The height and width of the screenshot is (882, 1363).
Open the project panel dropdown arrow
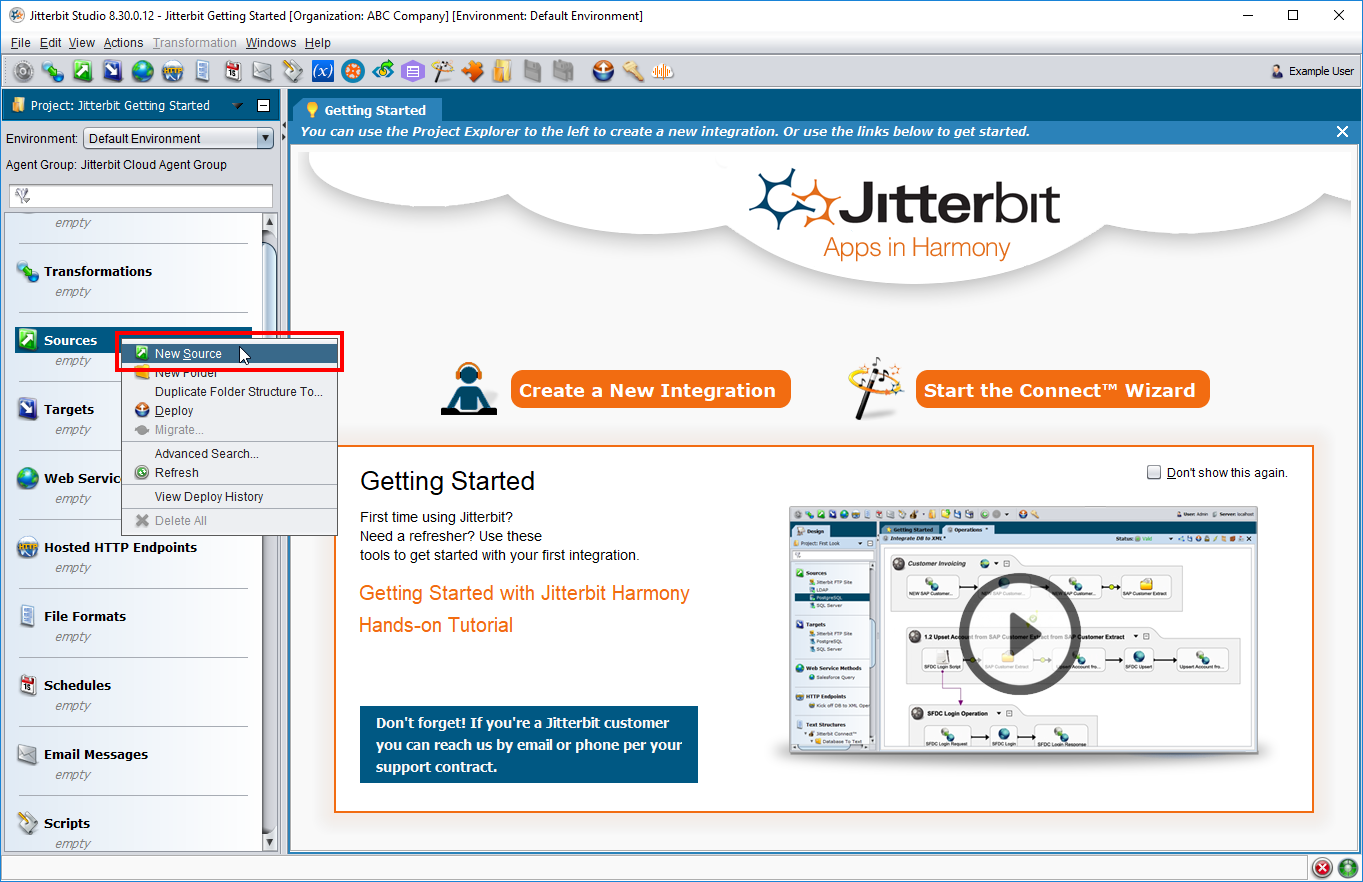click(x=238, y=106)
